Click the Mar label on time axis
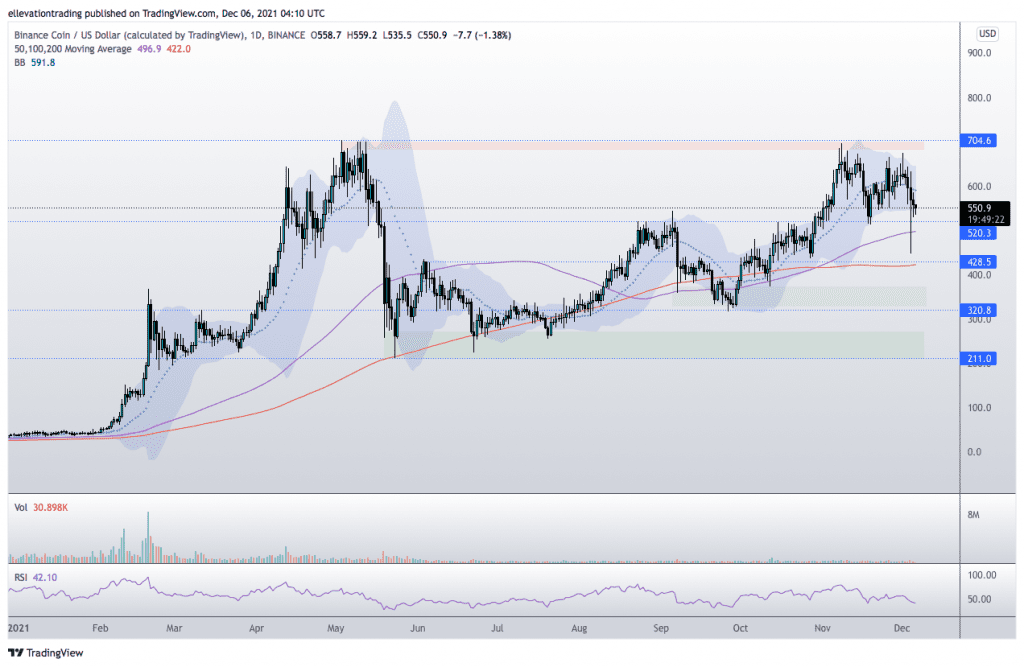Viewport: 1024px width, 667px height. [x=174, y=628]
